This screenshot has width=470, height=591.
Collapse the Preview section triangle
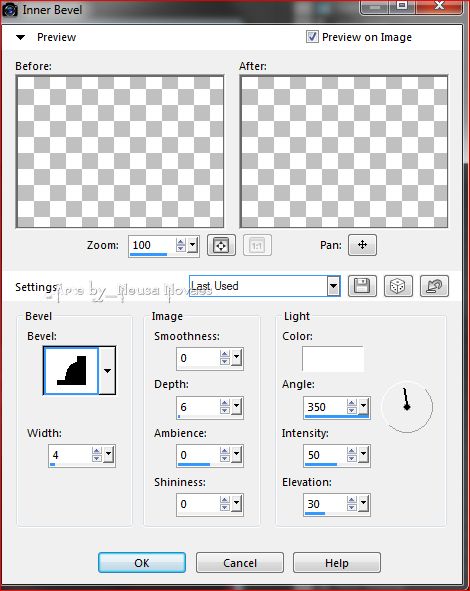(x=20, y=37)
